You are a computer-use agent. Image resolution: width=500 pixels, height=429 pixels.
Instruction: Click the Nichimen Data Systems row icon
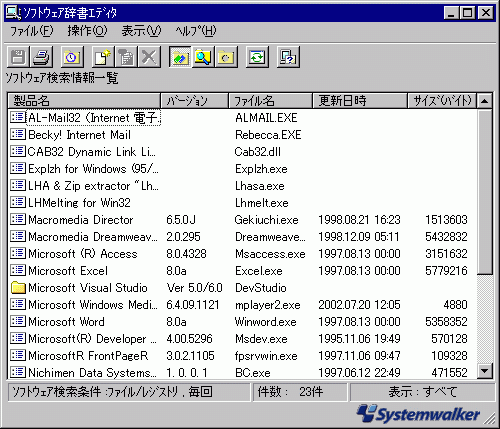[18, 372]
